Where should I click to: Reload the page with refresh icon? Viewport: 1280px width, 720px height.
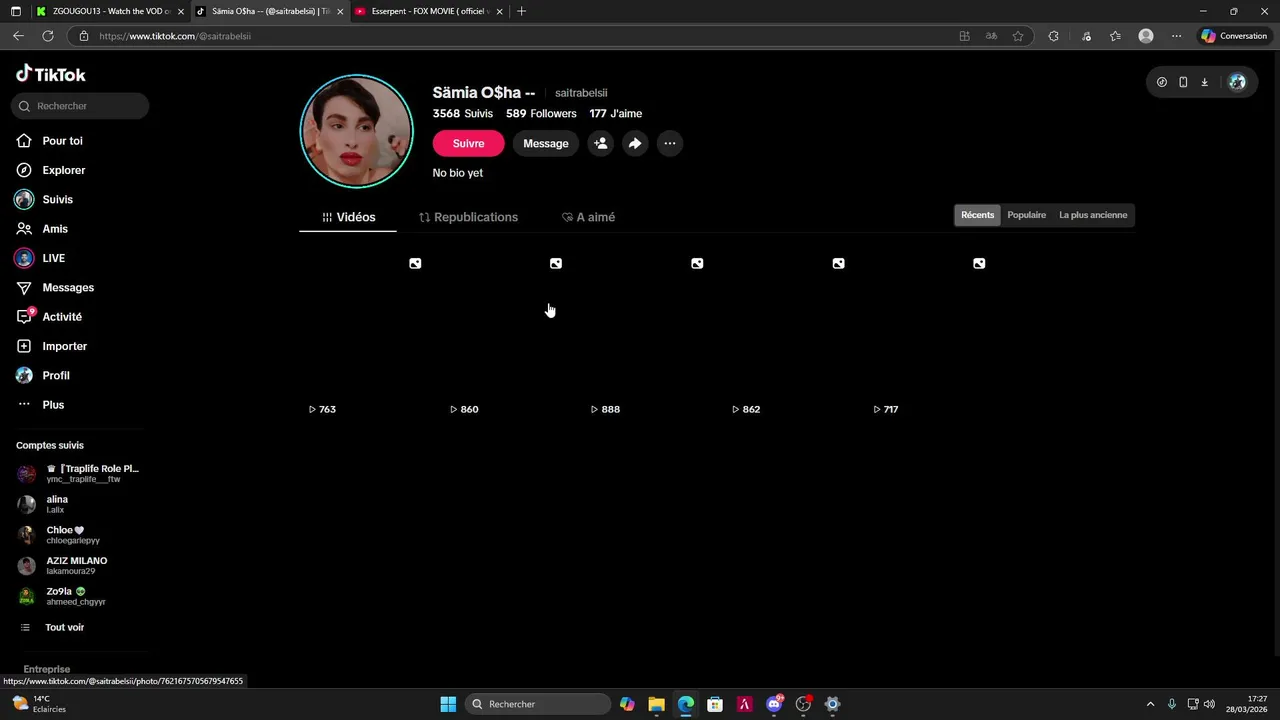coord(47,36)
